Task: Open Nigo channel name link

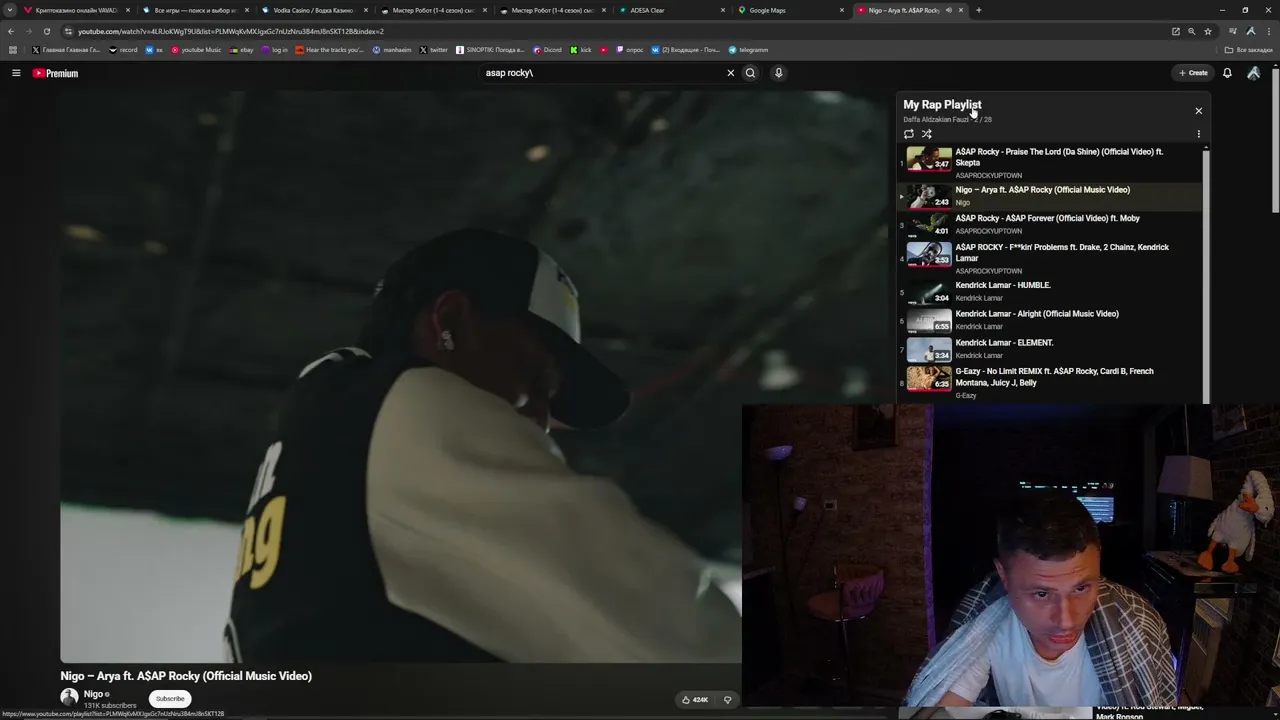Action: pos(93,694)
